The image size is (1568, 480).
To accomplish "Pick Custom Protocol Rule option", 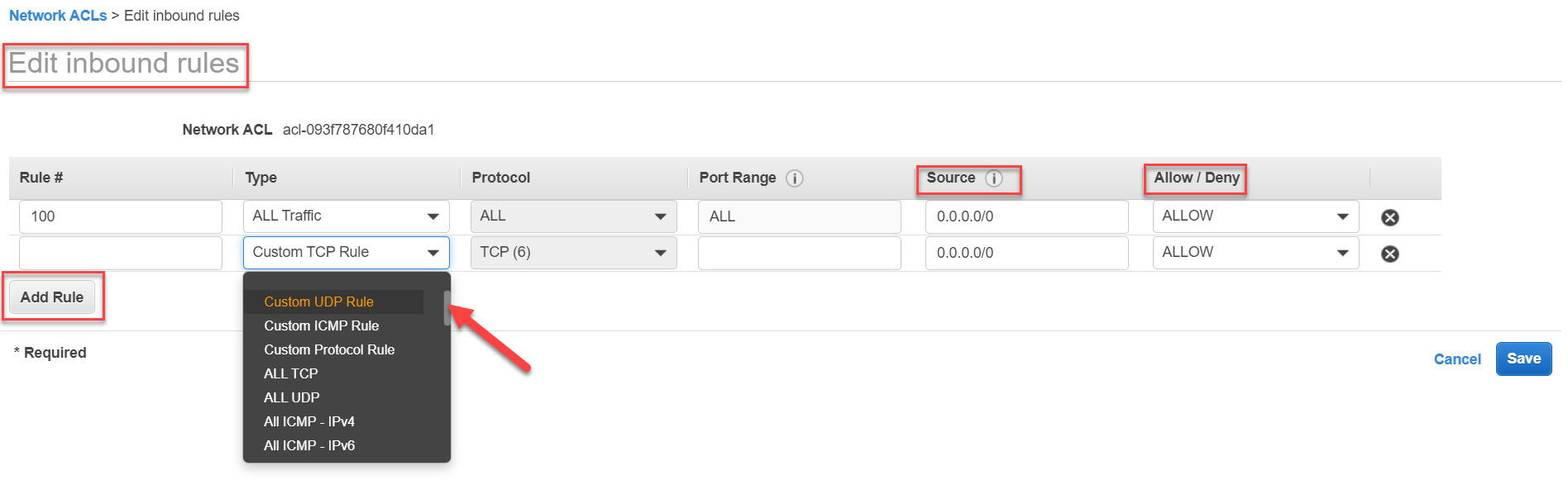I will (x=329, y=349).
